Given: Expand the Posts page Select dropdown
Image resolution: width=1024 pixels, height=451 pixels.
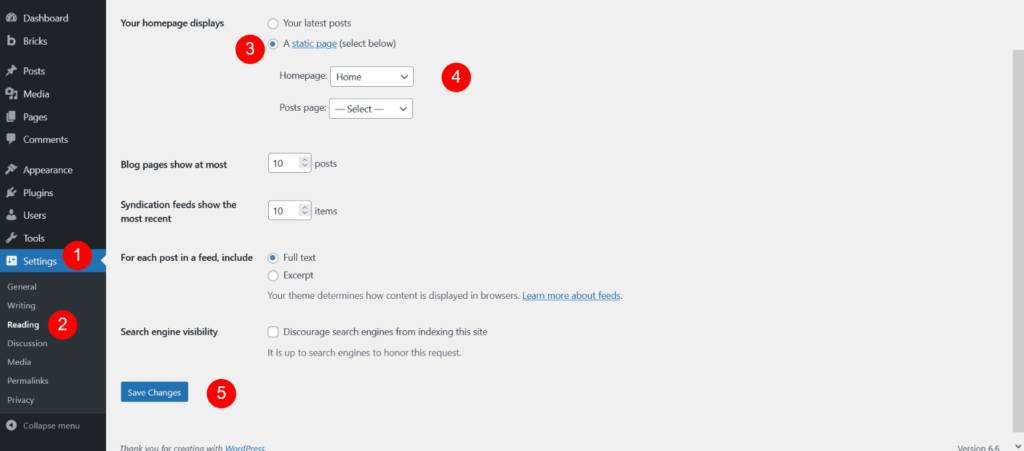Looking at the screenshot, I should tap(371, 108).
